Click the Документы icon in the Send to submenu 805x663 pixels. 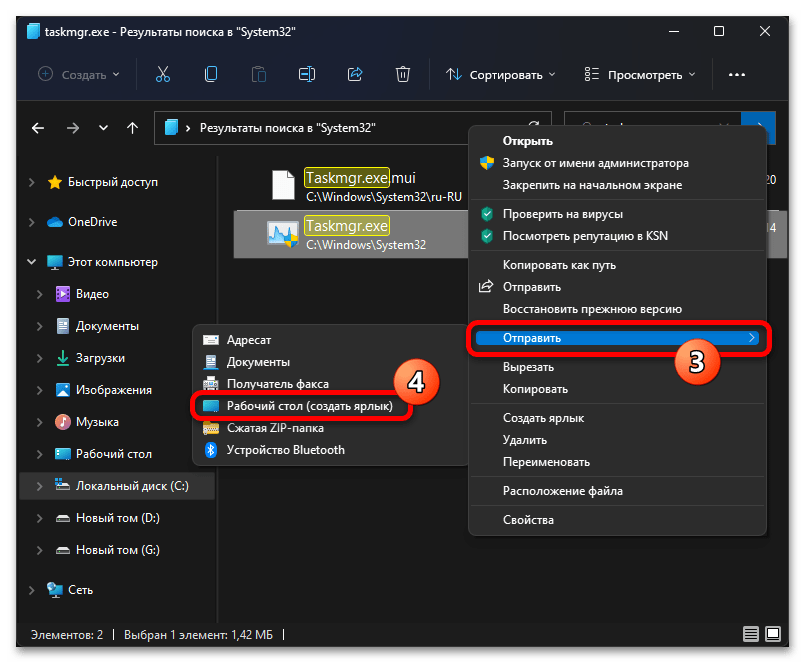[211, 362]
